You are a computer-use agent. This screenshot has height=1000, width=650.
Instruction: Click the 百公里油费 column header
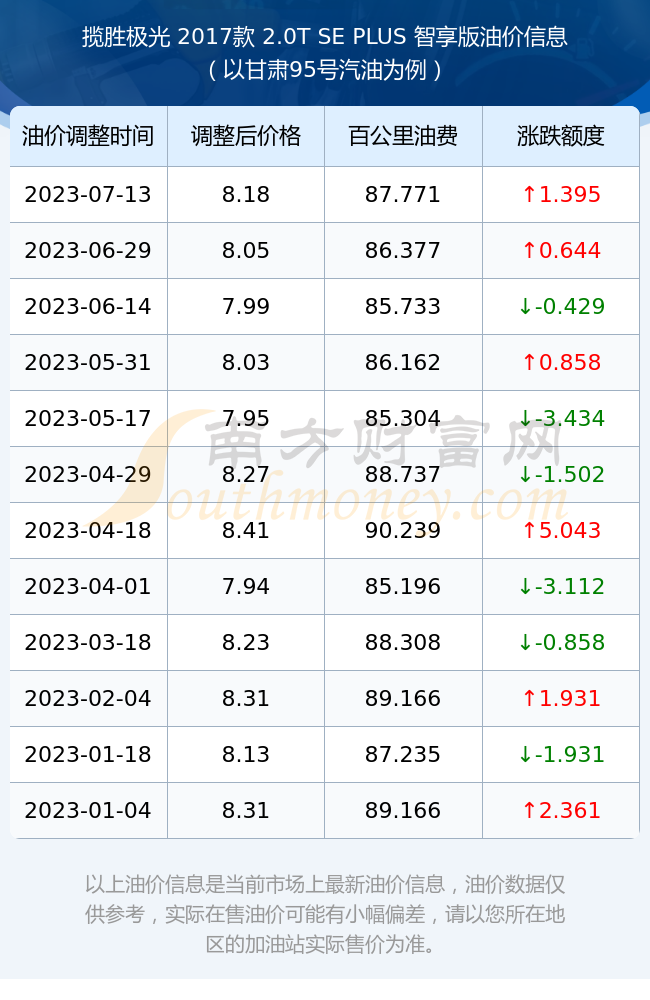[403, 136]
